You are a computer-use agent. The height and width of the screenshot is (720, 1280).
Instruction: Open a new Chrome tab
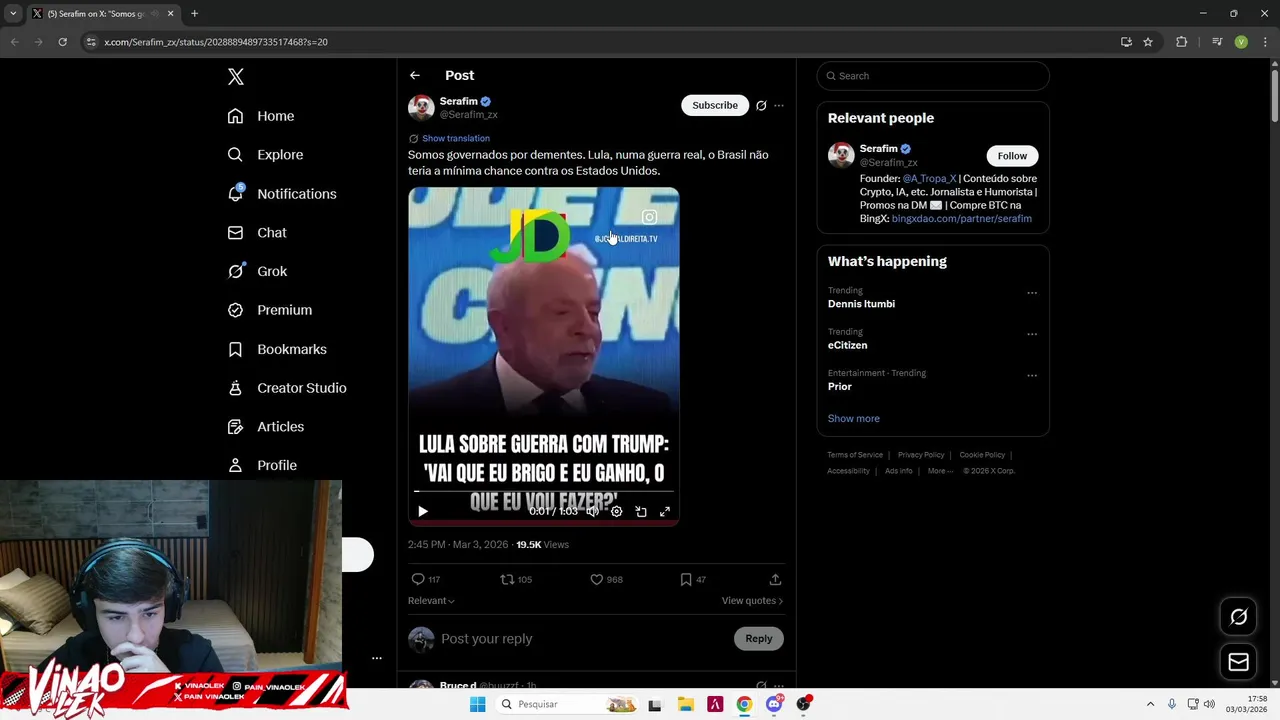point(194,14)
